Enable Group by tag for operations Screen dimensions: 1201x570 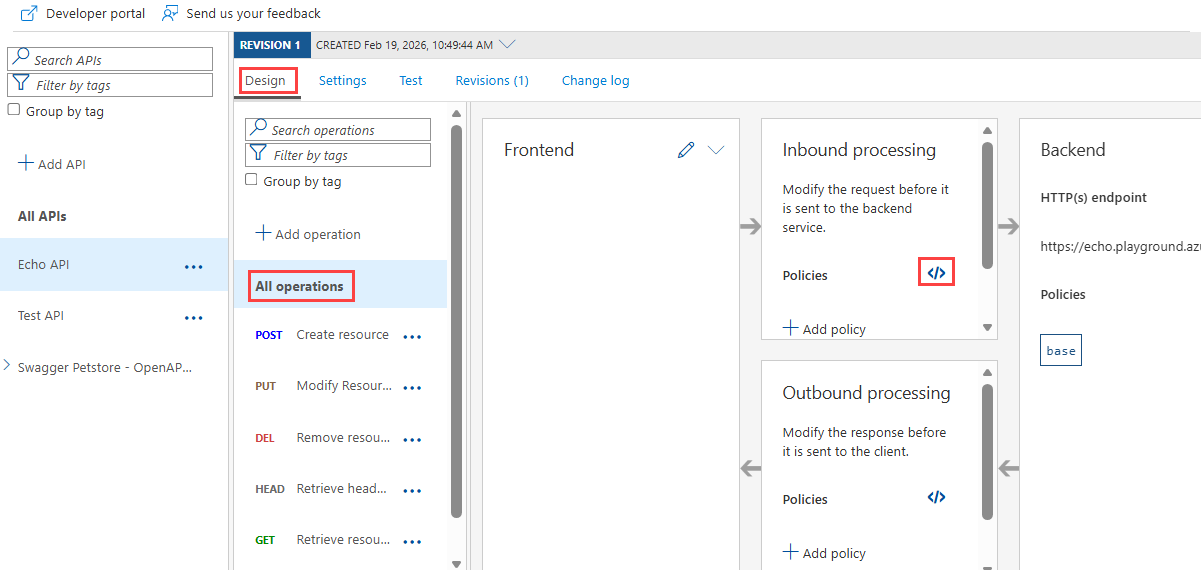(252, 181)
